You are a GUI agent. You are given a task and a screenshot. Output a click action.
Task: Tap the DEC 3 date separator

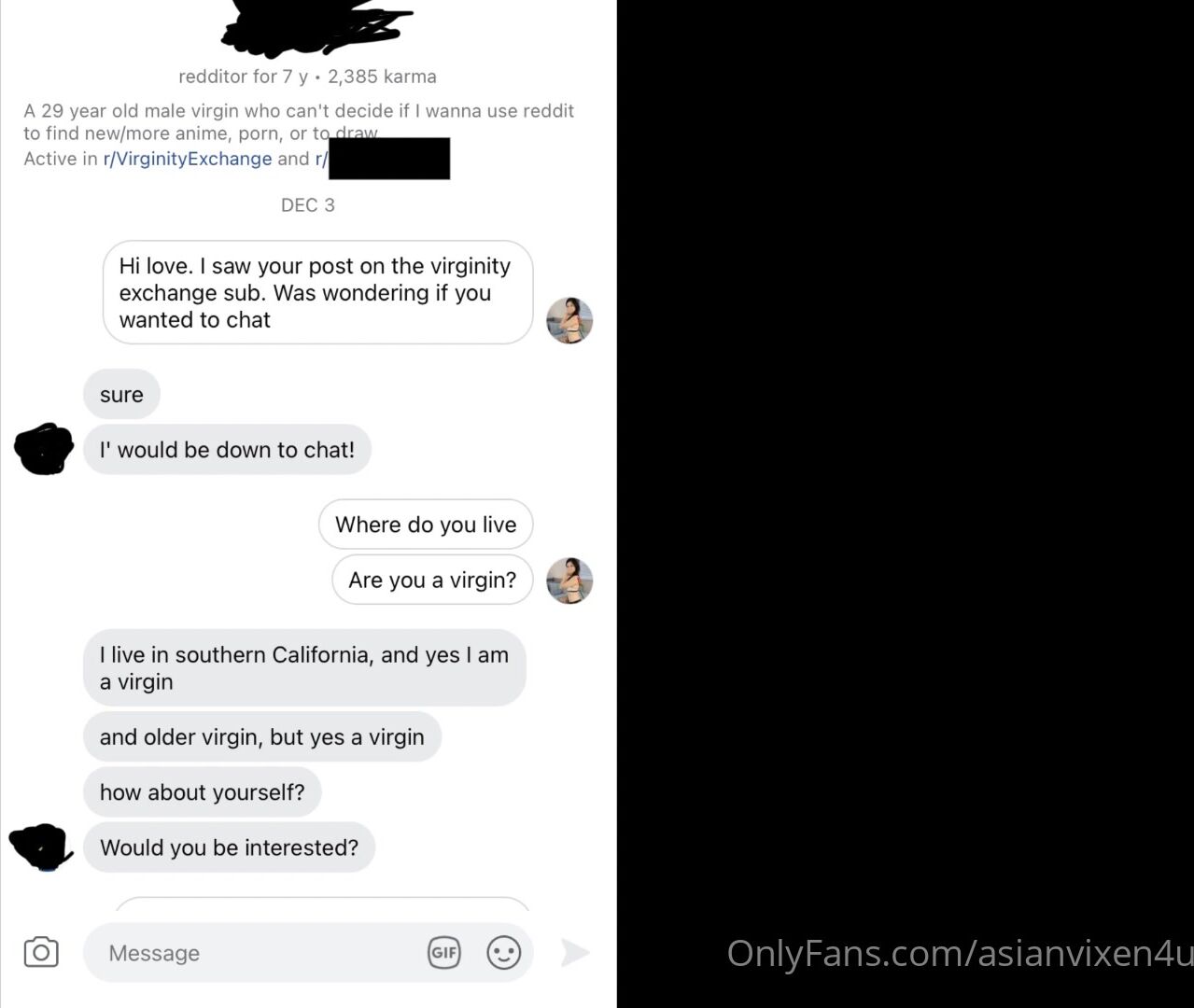307,205
